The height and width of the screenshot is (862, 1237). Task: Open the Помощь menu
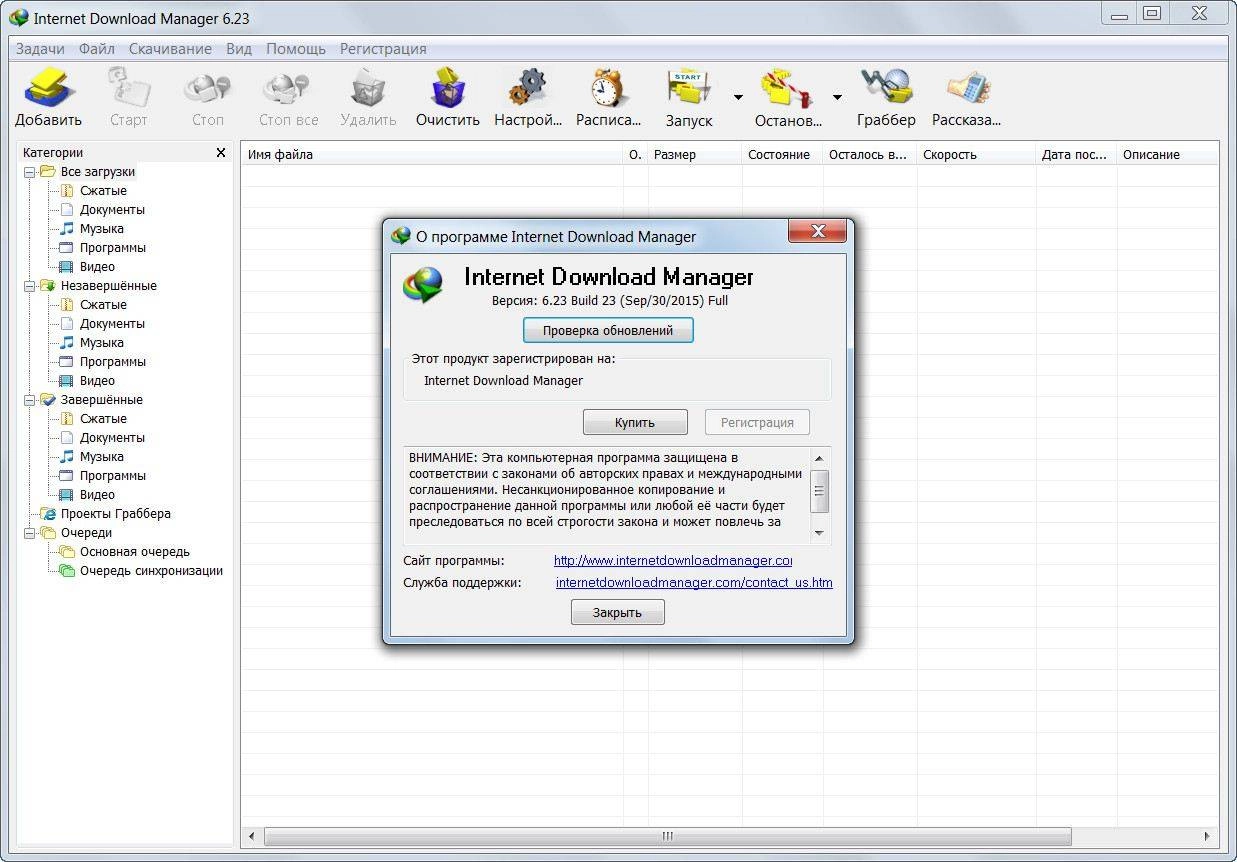pyautogui.click(x=296, y=48)
